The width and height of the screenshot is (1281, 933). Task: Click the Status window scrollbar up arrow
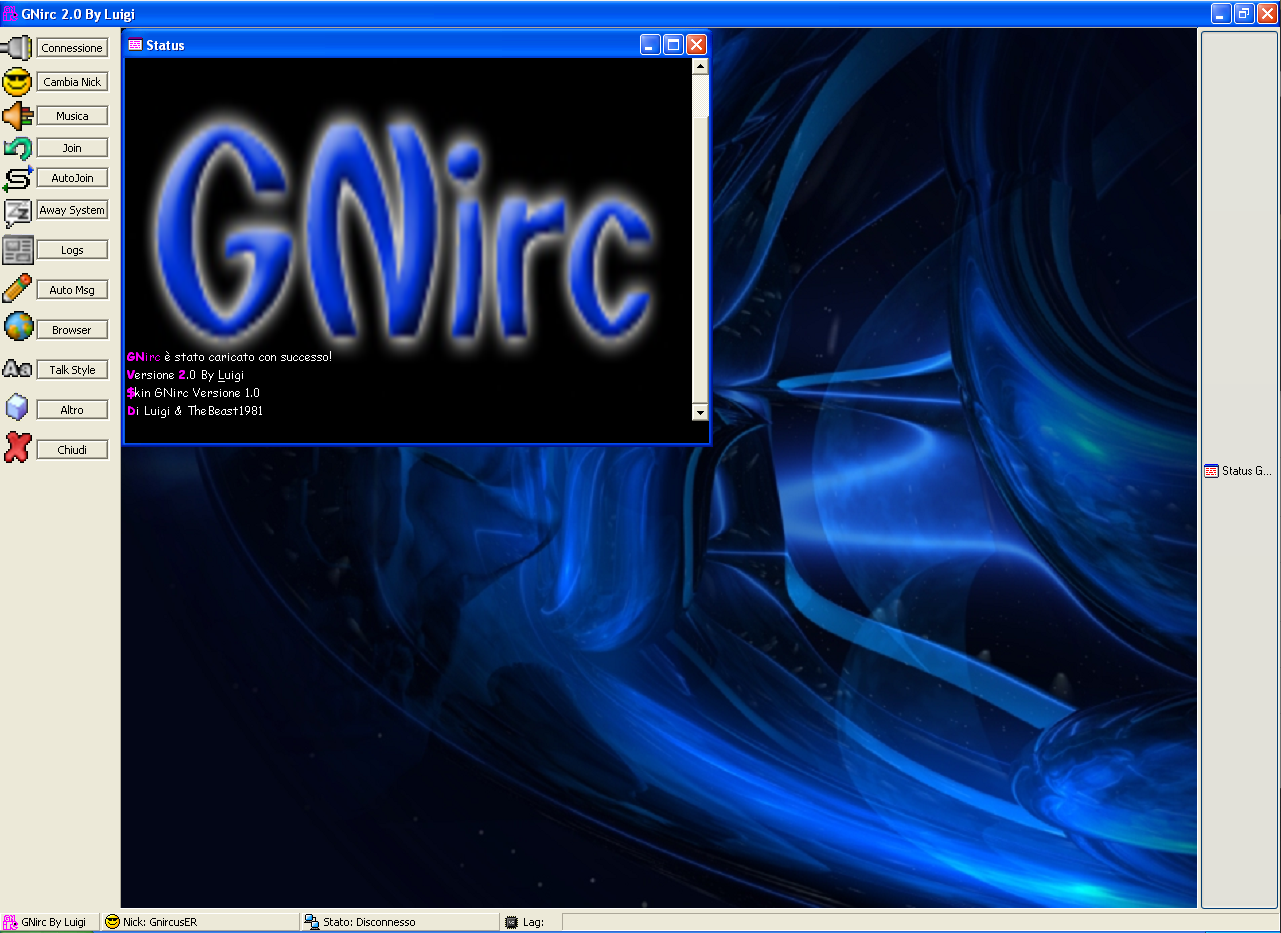tap(700, 67)
